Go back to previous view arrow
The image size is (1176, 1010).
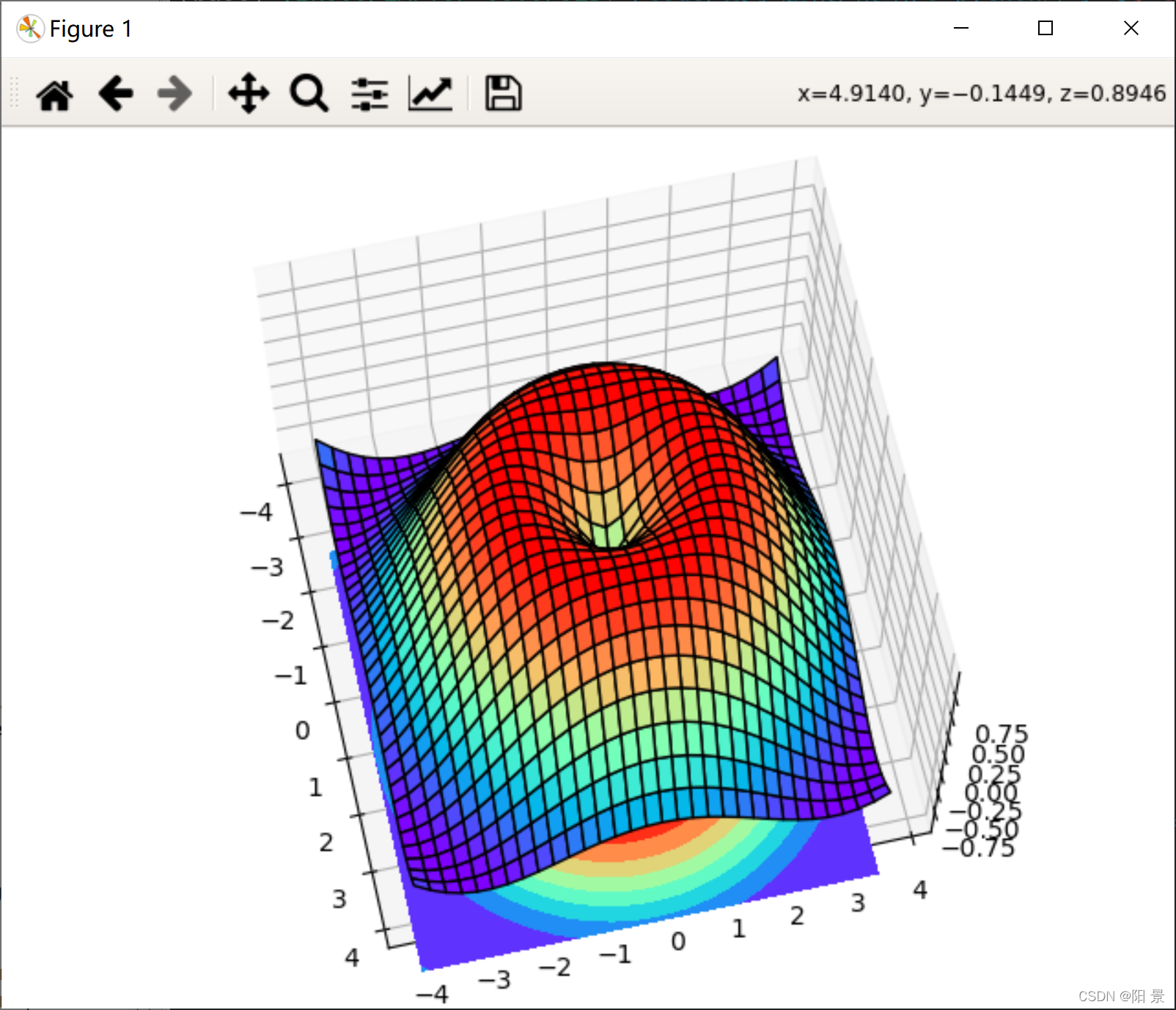coord(116,94)
